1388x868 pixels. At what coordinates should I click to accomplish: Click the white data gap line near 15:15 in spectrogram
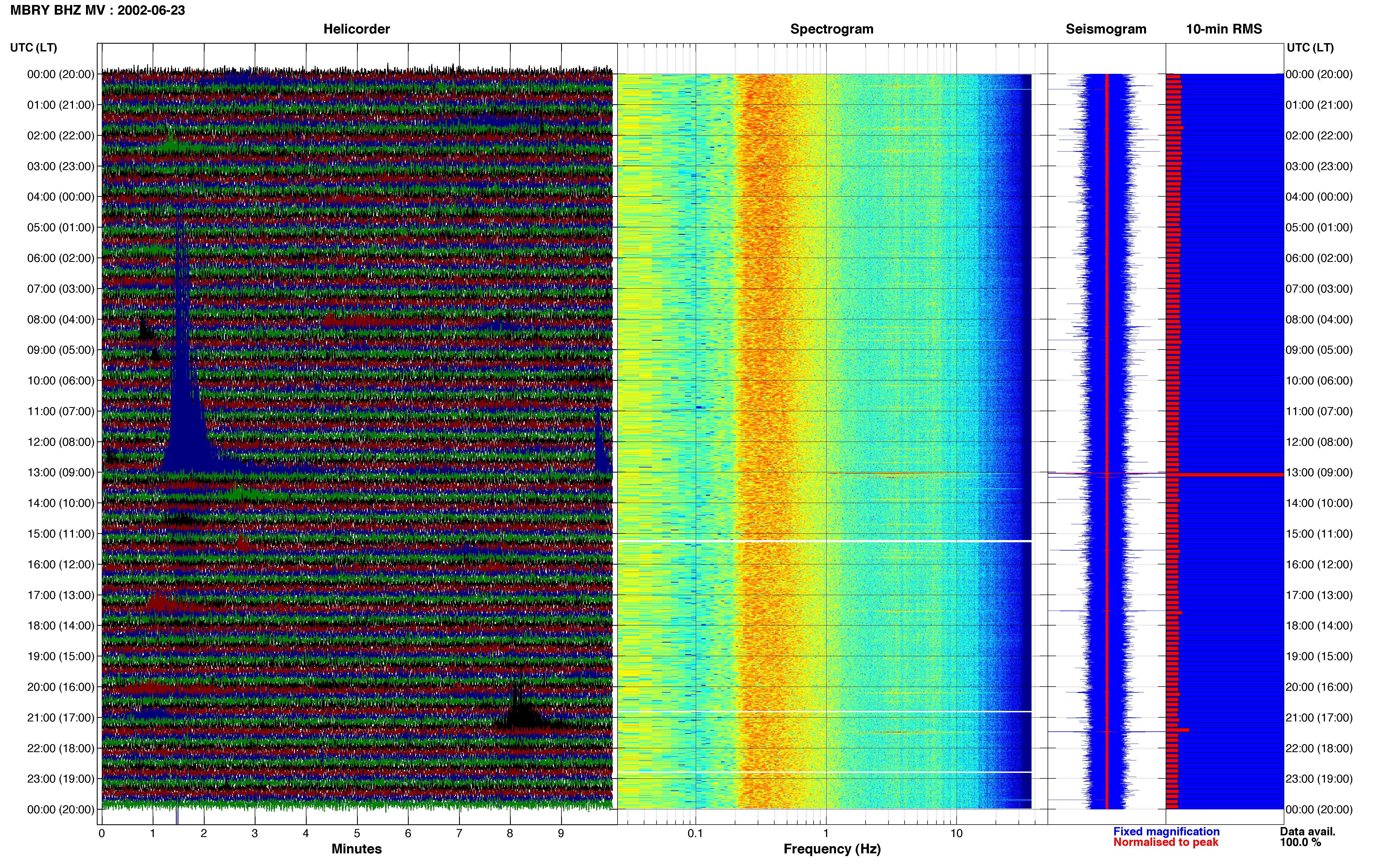tap(824, 541)
